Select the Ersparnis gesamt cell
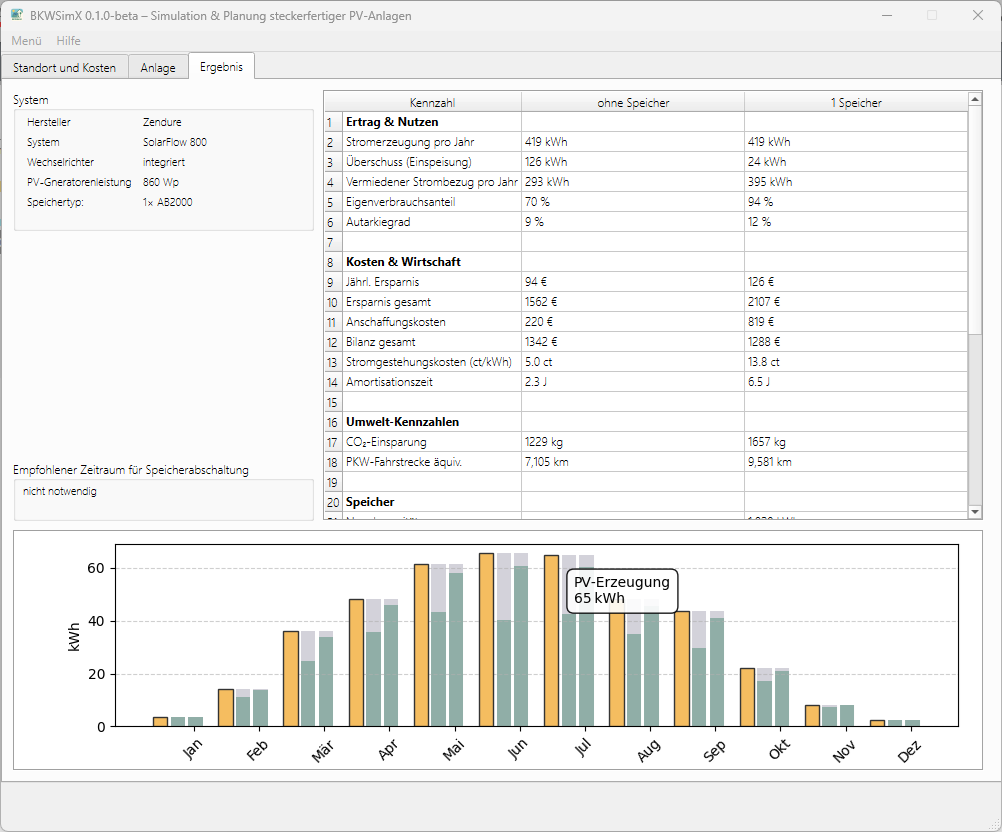The width and height of the screenshot is (1002, 832). [432, 302]
